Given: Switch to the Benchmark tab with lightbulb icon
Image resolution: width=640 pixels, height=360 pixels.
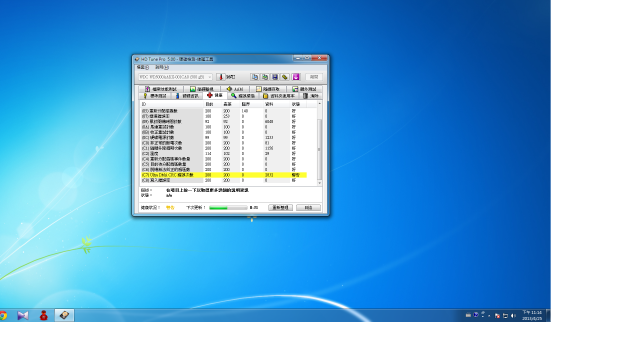Looking at the screenshot, I should [155, 96].
